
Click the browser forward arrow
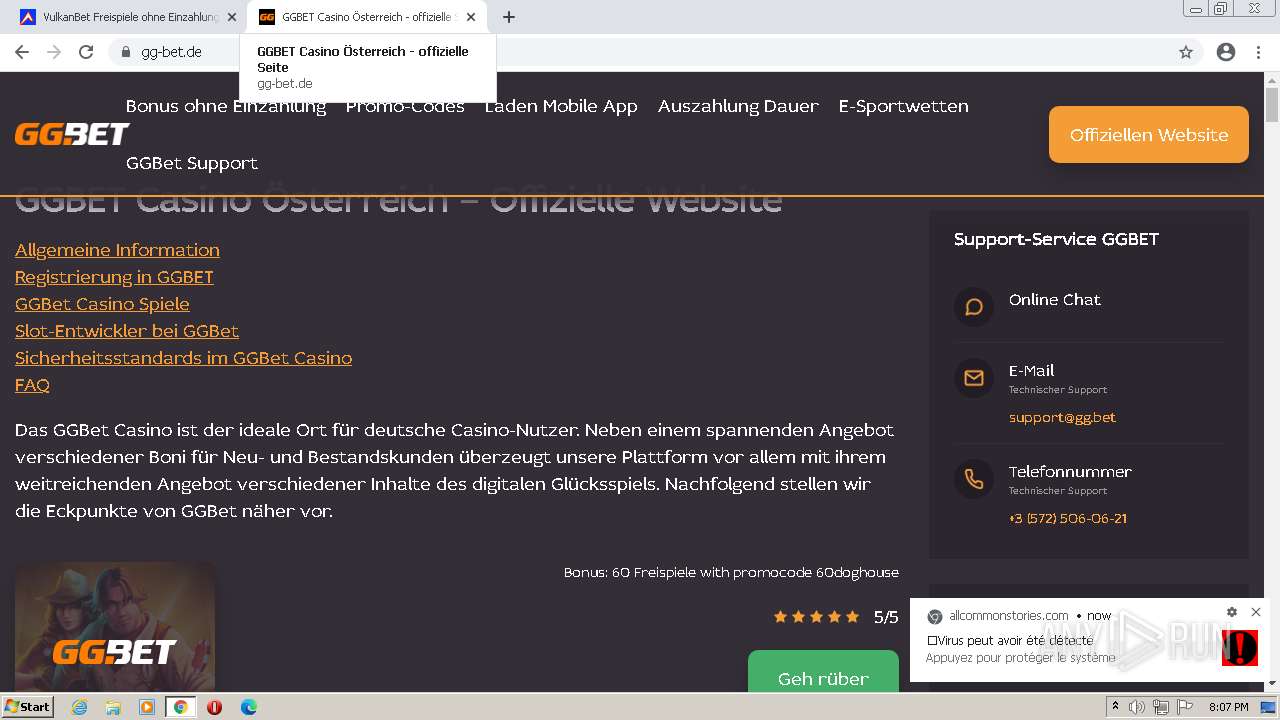(54, 52)
